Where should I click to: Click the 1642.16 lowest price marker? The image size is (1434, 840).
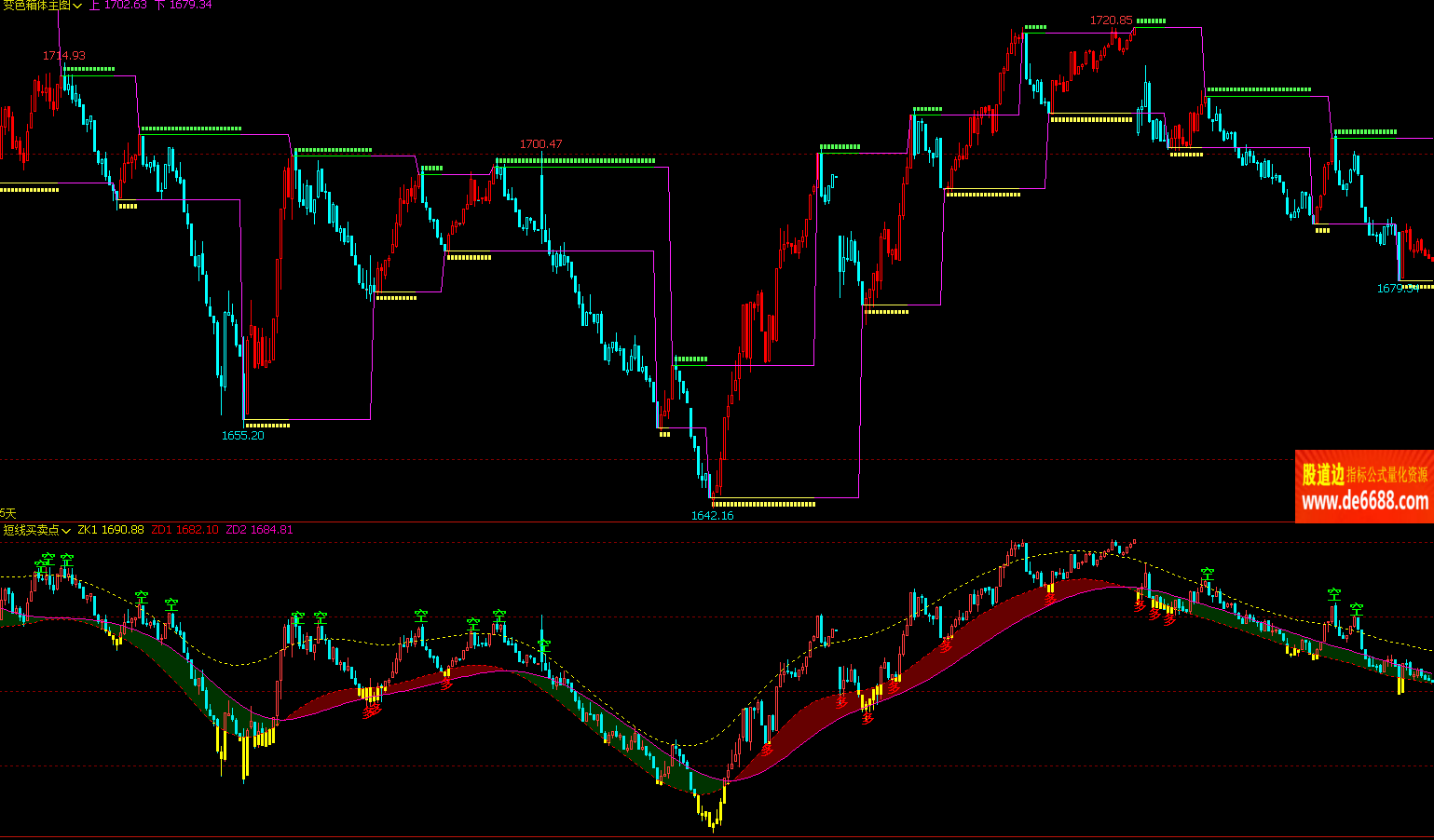pyautogui.click(x=712, y=515)
